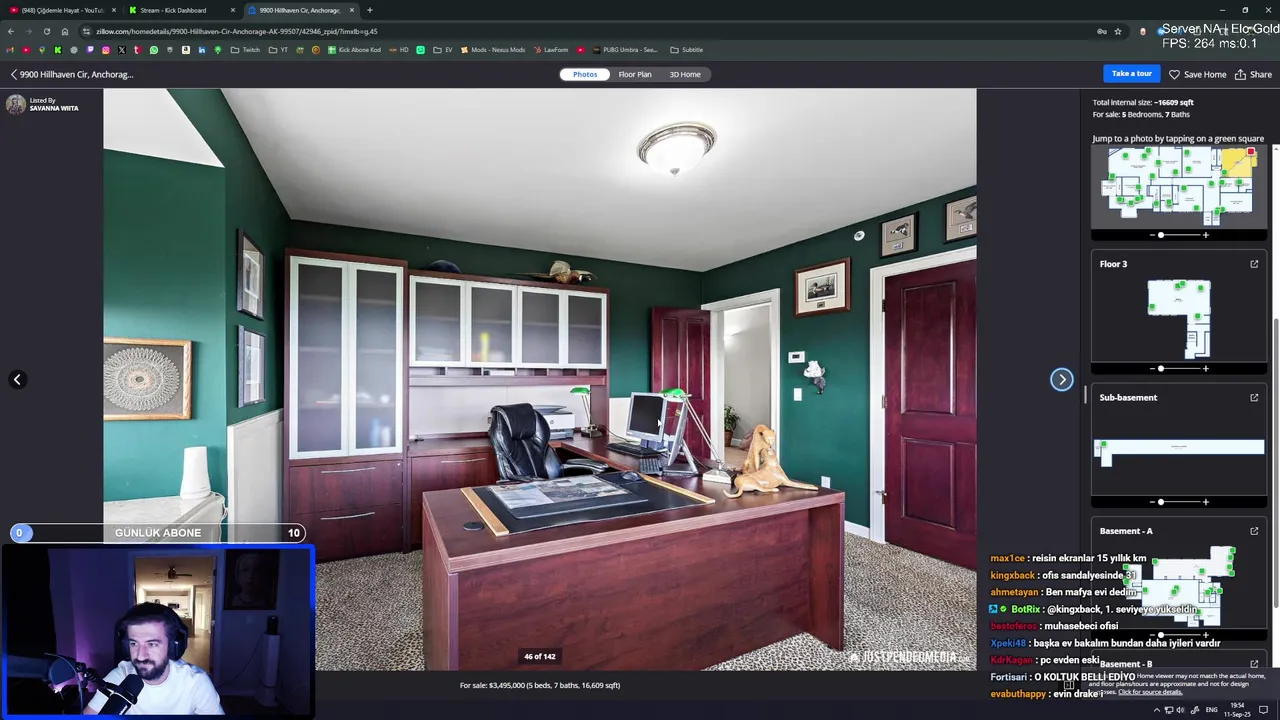
Task: Switch to the Çiğdemle Hayat YouTube tab
Action: point(60,10)
